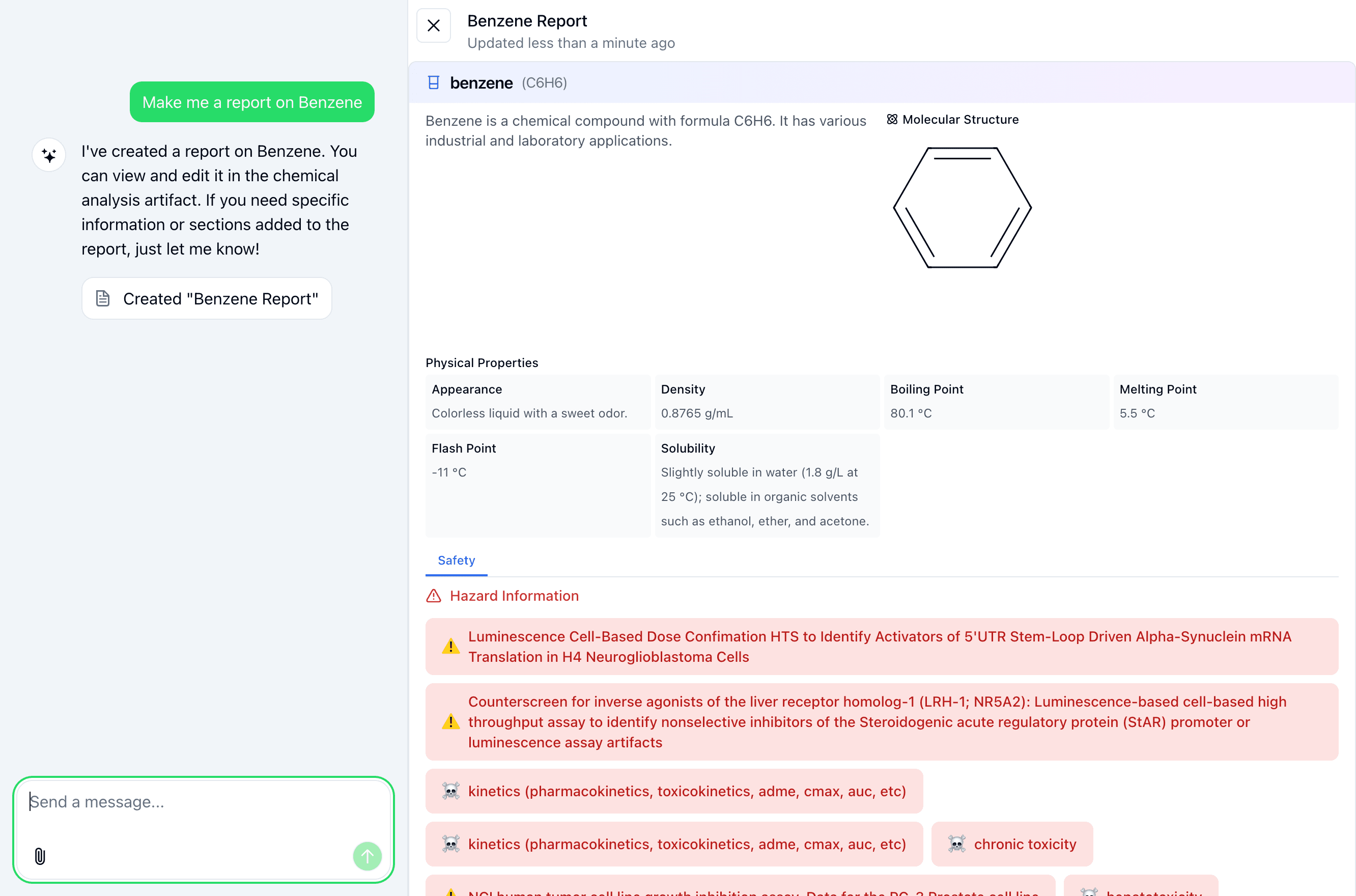Click the benzene compound icon in the report header

(434, 82)
